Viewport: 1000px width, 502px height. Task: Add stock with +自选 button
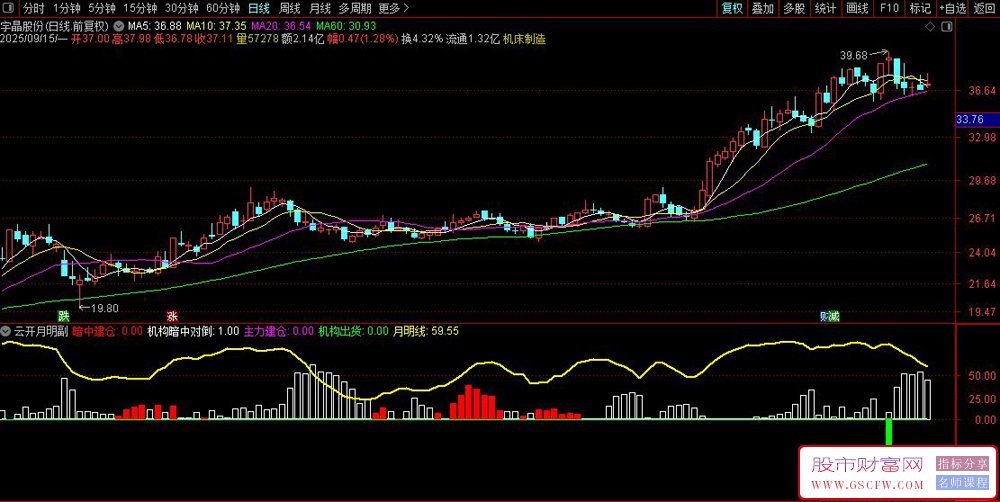pos(952,8)
